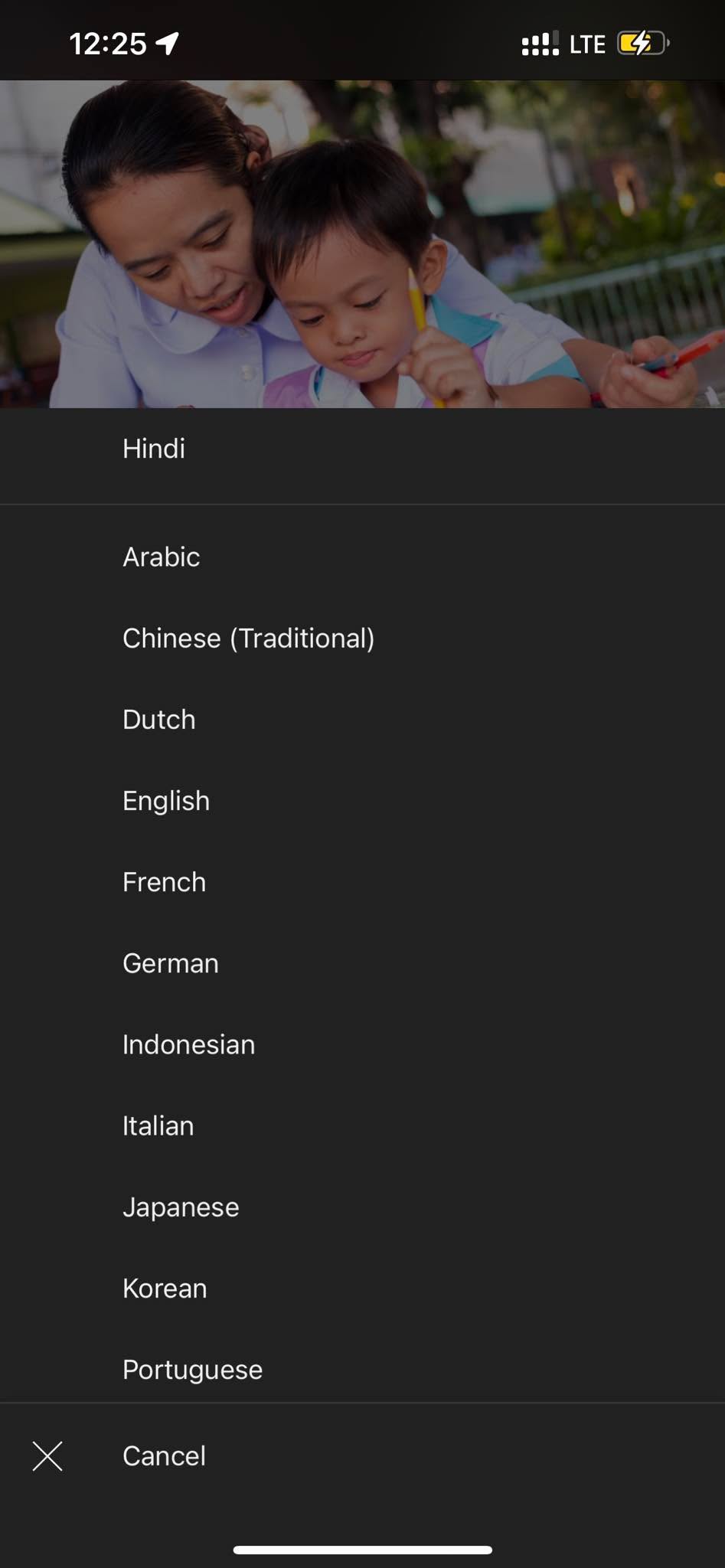Select Hindi subtitle language
Image resolution: width=725 pixels, height=1568 pixels.
coord(362,449)
